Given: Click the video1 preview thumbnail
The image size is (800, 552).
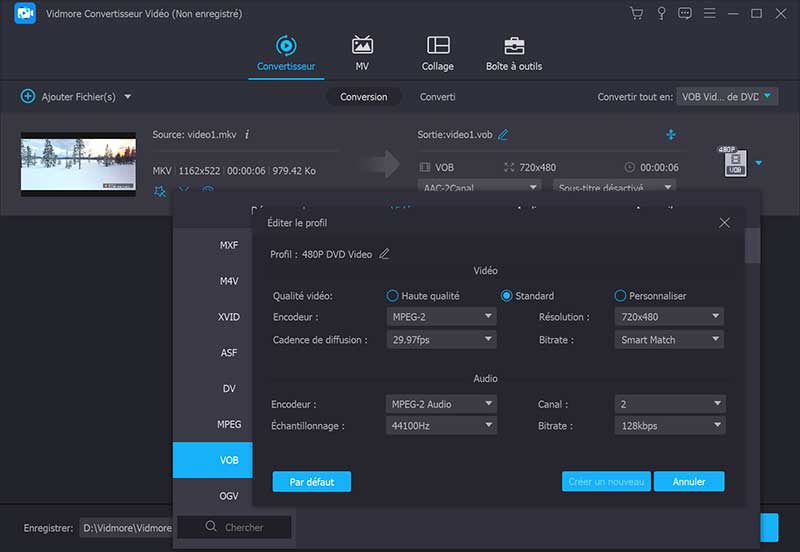Looking at the screenshot, I should tap(78, 163).
